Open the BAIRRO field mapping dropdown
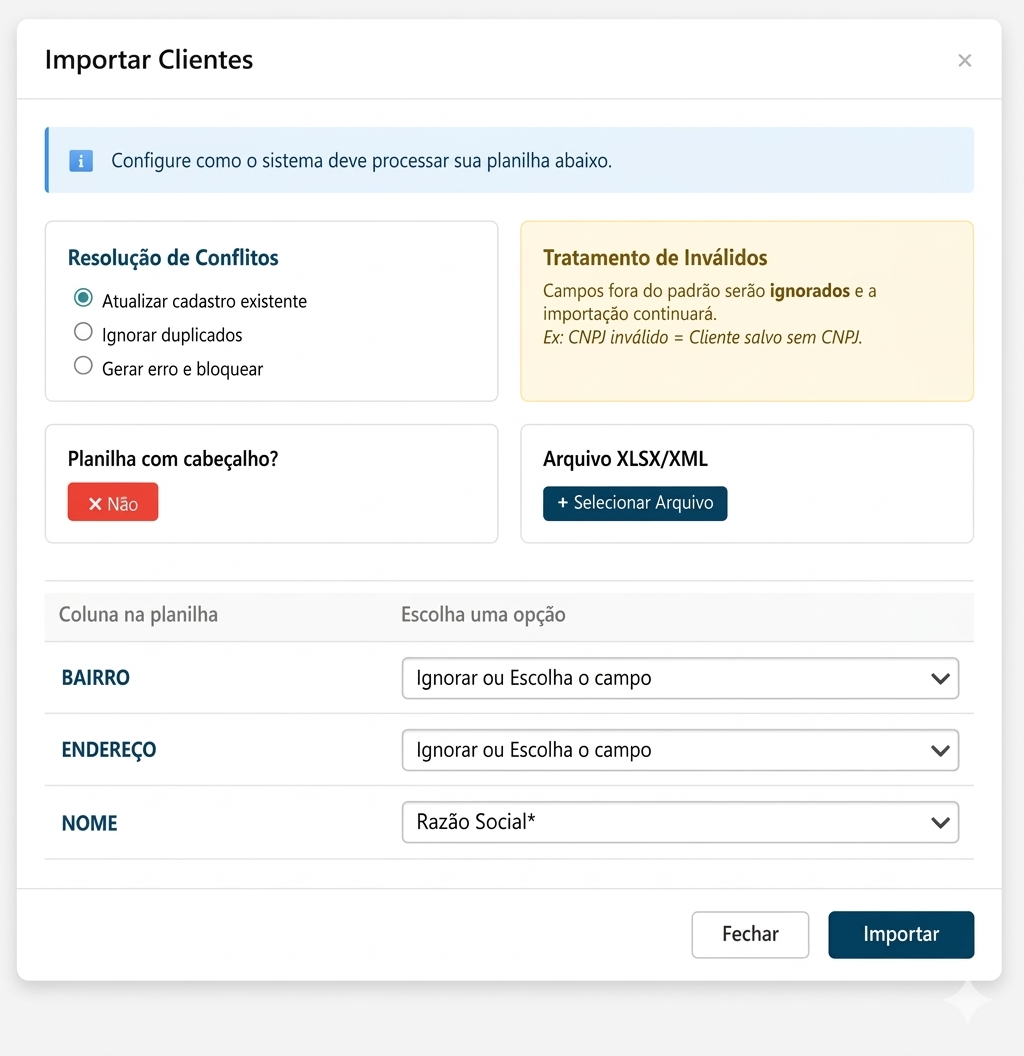1024x1056 pixels. click(680, 678)
